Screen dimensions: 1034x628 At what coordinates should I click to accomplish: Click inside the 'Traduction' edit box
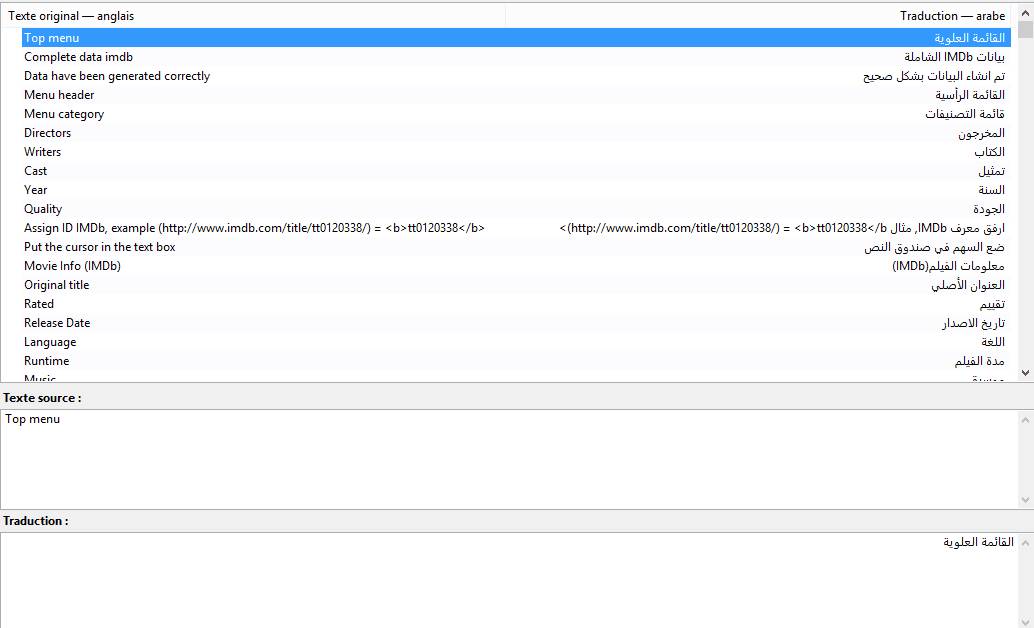click(508, 581)
